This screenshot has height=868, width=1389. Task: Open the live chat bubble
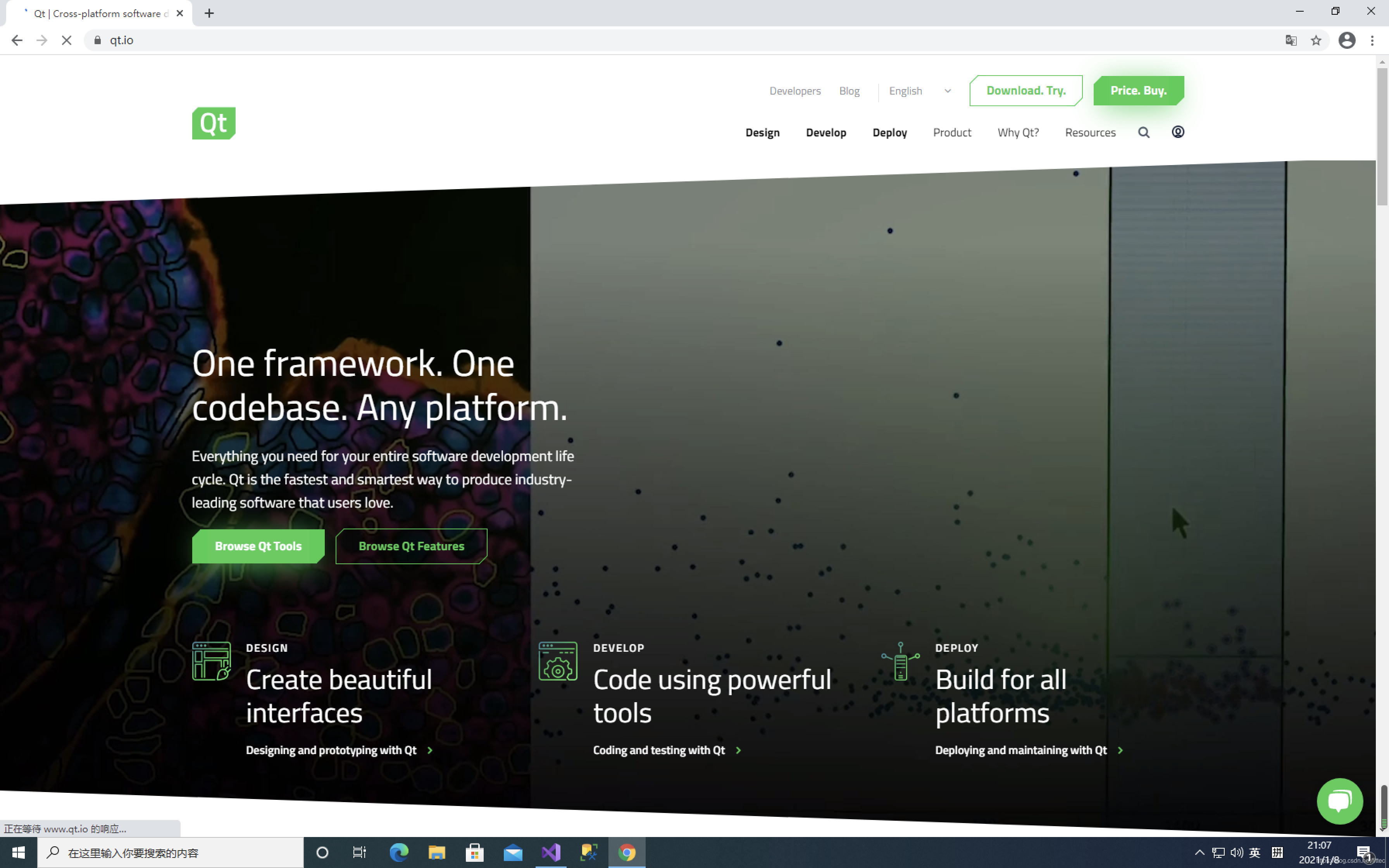pos(1340,801)
